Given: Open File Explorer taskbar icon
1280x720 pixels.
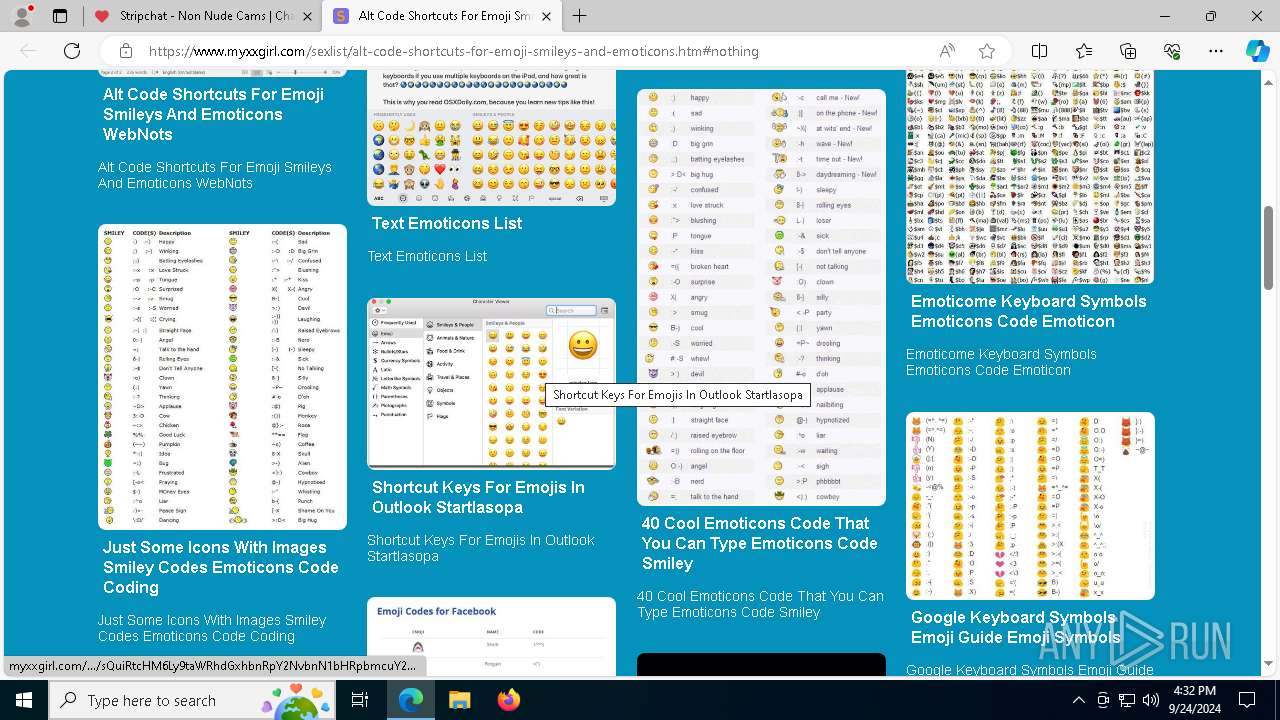Looking at the screenshot, I should coord(459,700).
